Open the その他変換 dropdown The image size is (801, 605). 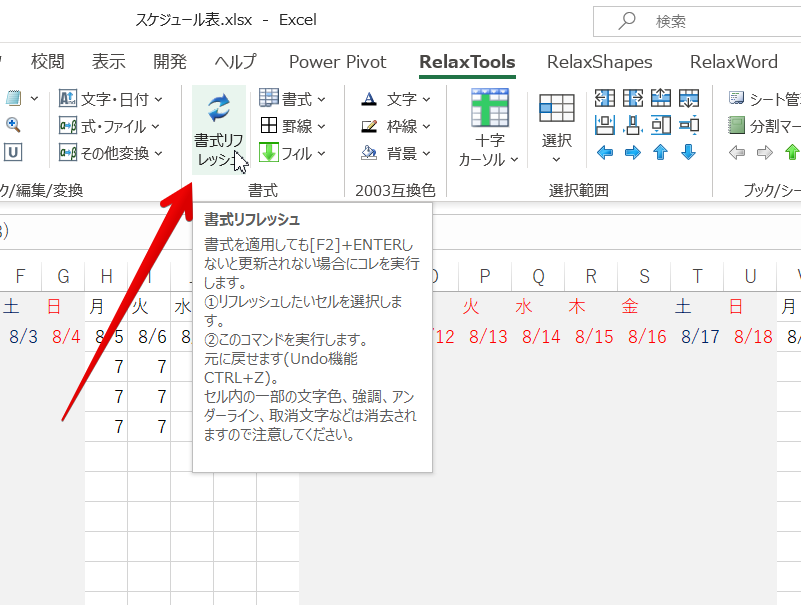(111, 153)
